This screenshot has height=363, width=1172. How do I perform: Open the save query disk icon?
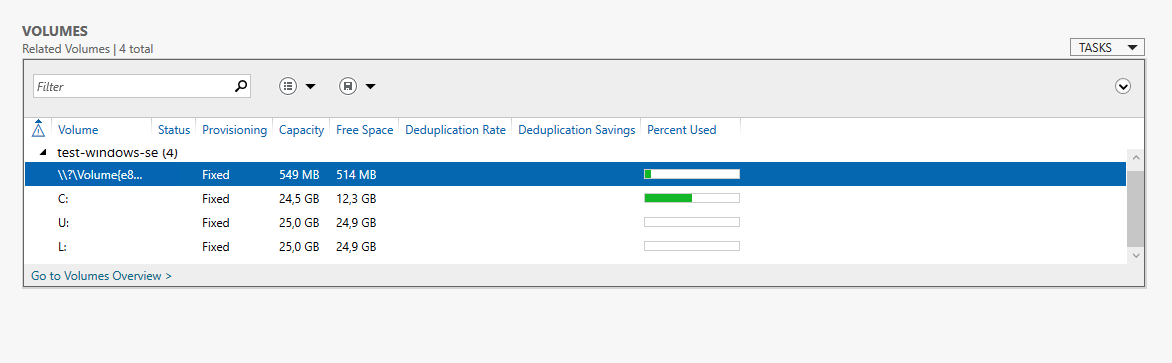[x=348, y=87]
